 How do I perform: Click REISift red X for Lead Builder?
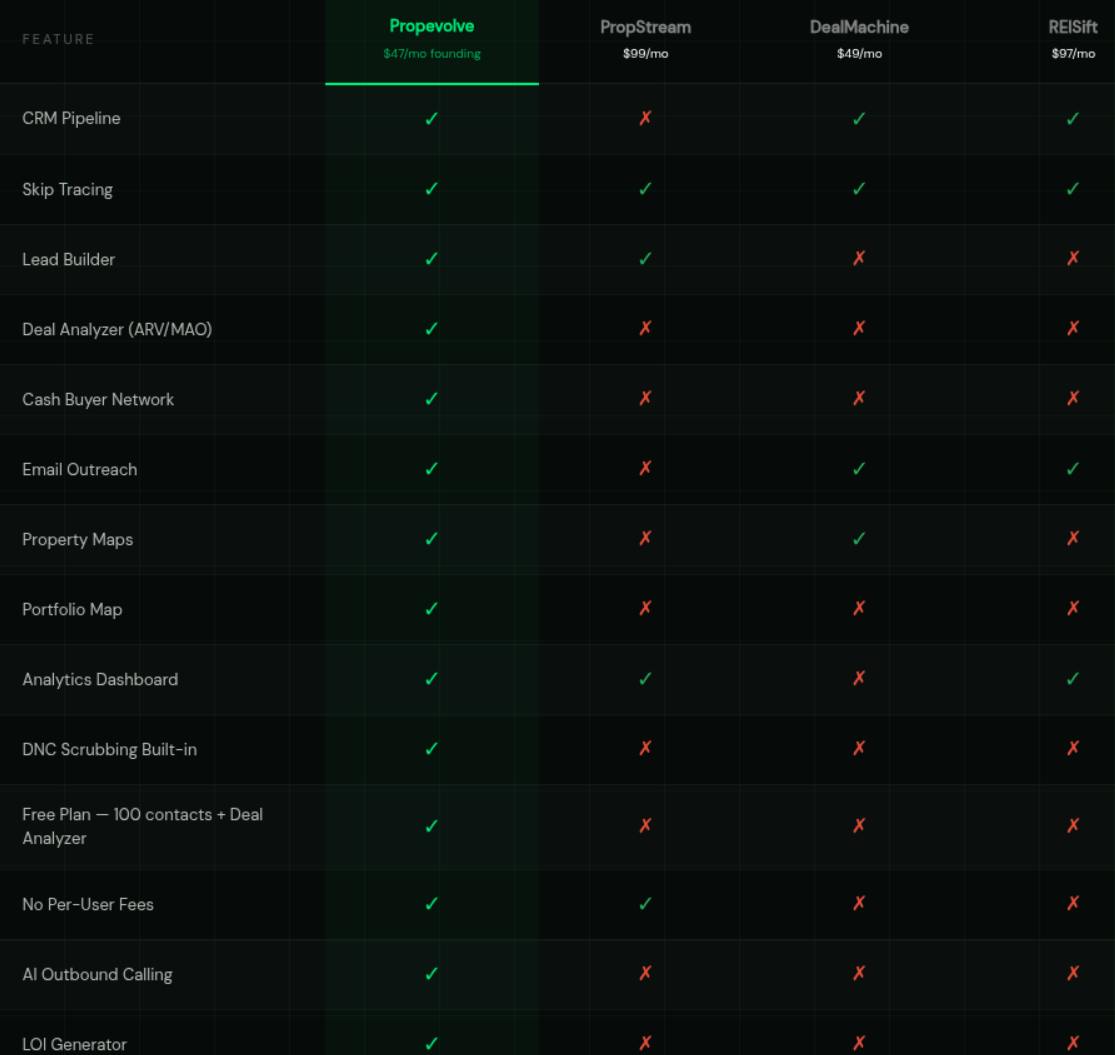(1073, 258)
